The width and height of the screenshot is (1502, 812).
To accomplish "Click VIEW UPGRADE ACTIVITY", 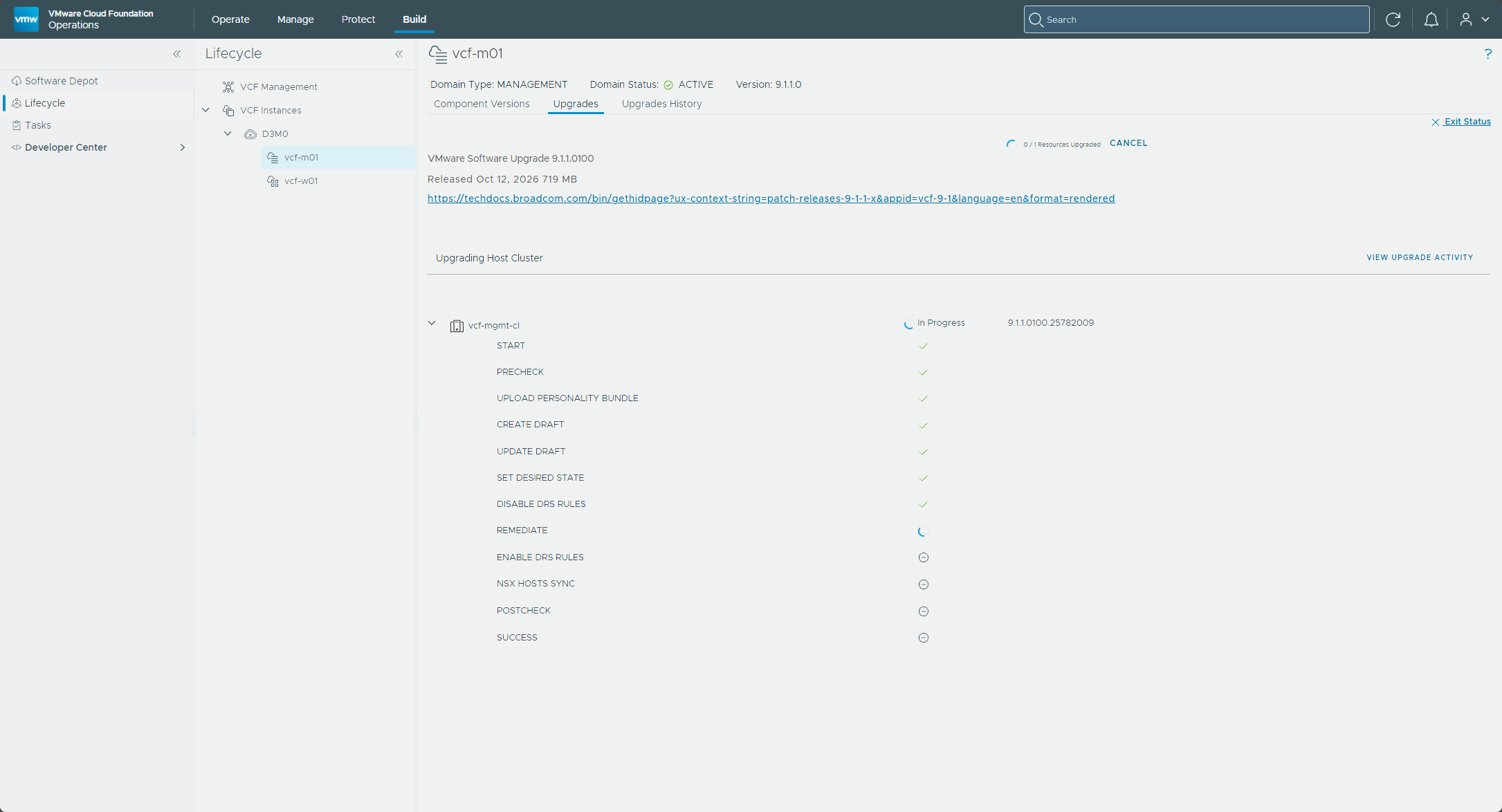I will (x=1420, y=257).
